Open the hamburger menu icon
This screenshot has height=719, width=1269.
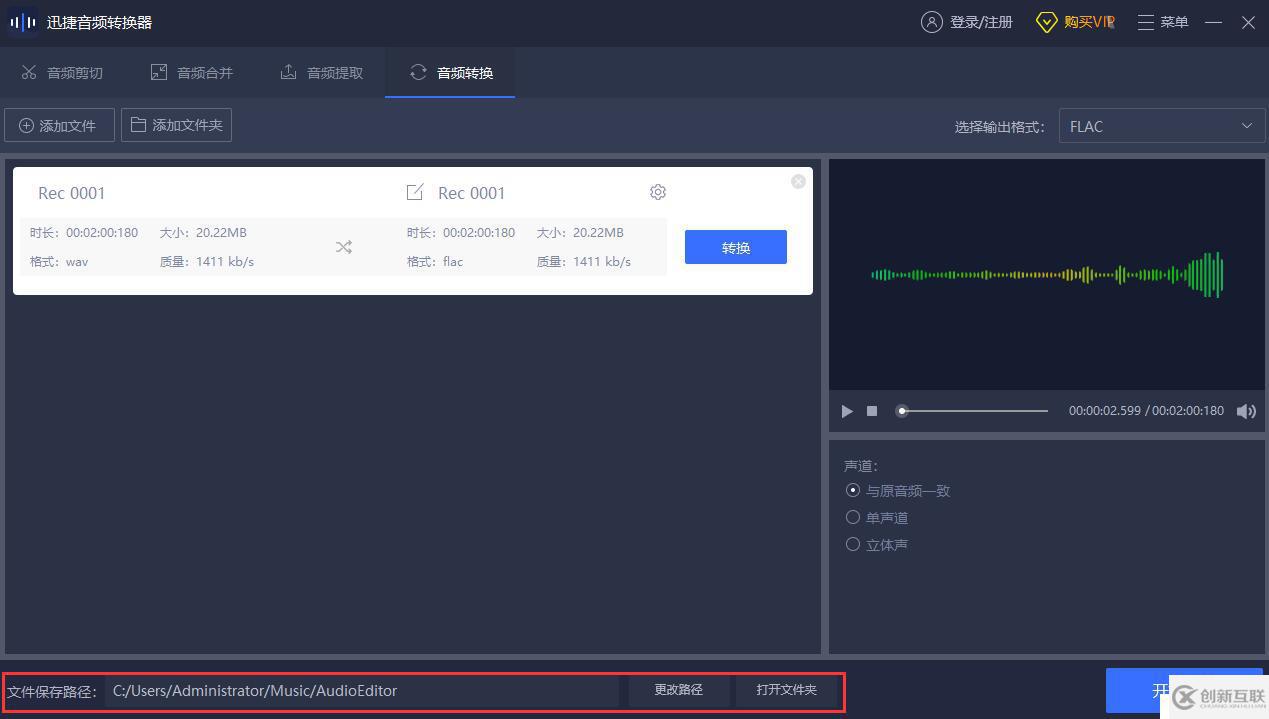pos(1146,22)
